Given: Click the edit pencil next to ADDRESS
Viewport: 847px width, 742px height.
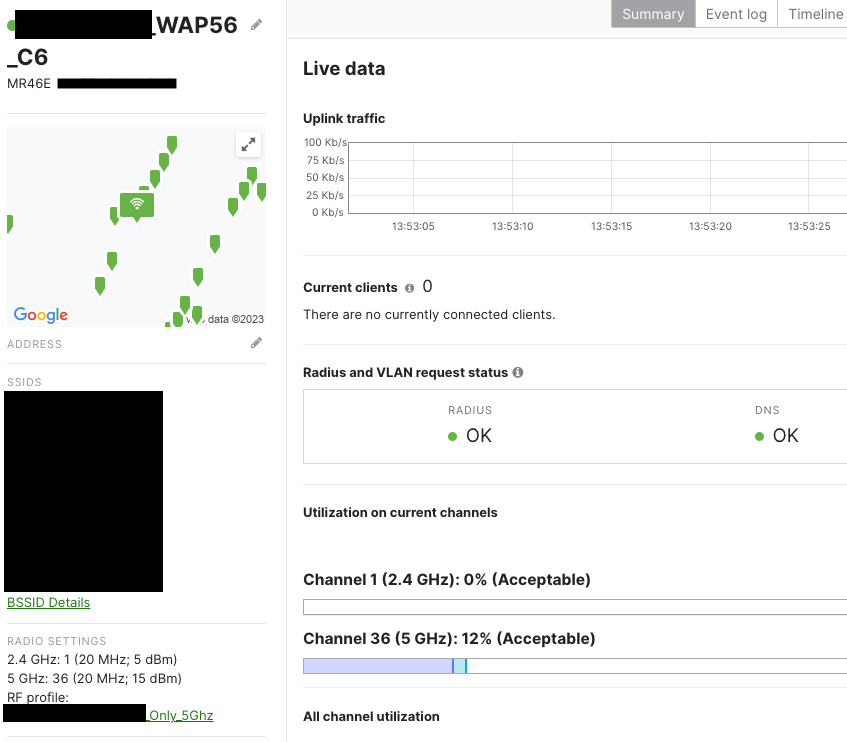Looking at the screenshot, I should click(256, 342).
